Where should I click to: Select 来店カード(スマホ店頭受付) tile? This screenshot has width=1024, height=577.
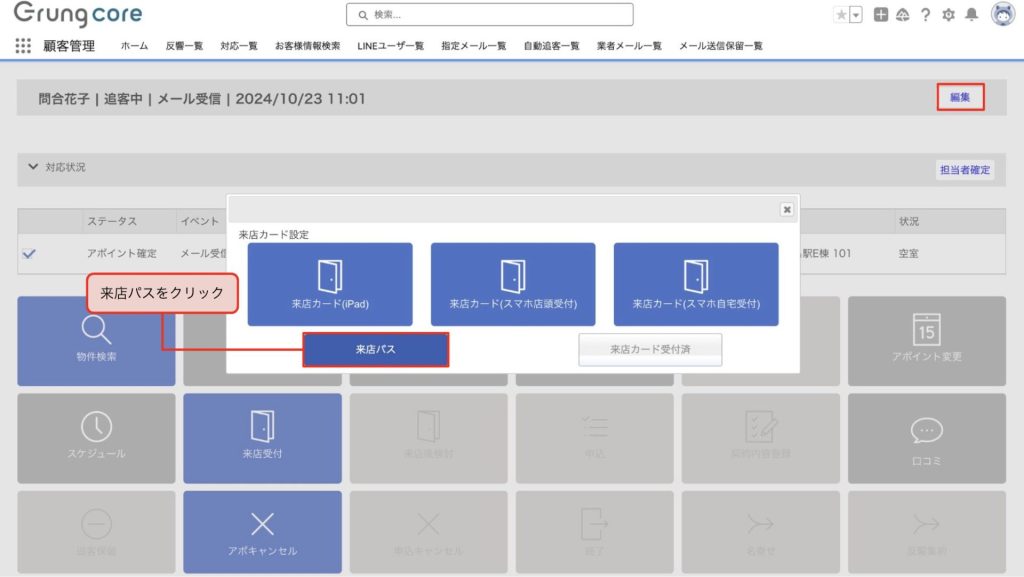pos(513,284)
